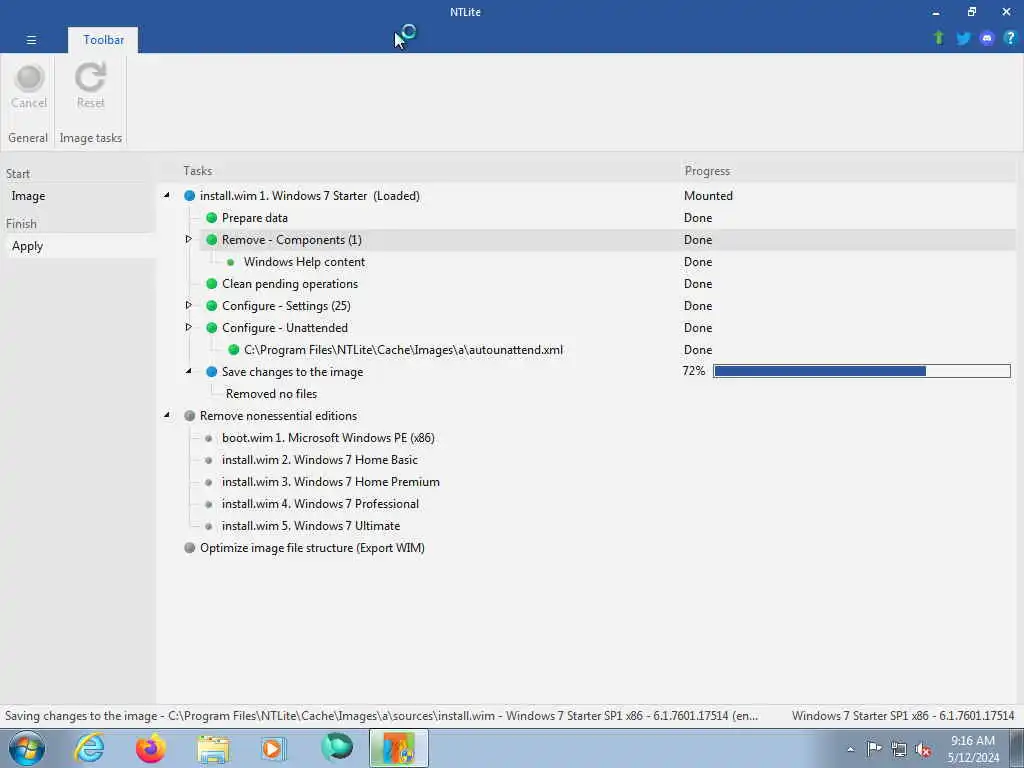Viewport: 1024px width, 768px height.
Task: Select install.wim 2. Windows 7 Home Basic
Action: coord(319,460)
